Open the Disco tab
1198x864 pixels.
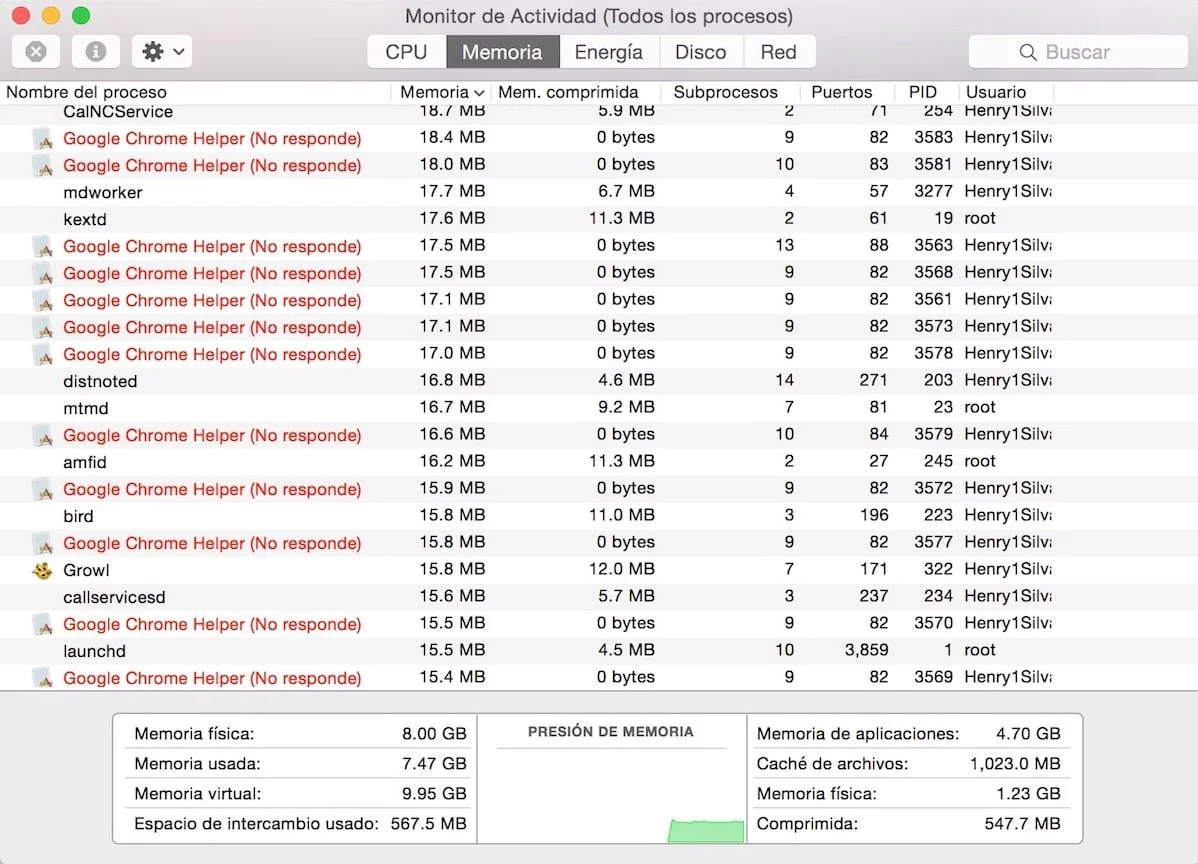[x=701, y=52]
